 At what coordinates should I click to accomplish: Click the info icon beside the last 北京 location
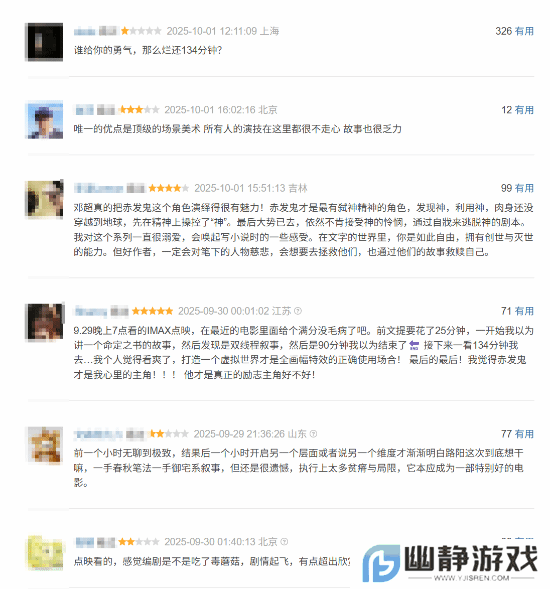(284, 542)
